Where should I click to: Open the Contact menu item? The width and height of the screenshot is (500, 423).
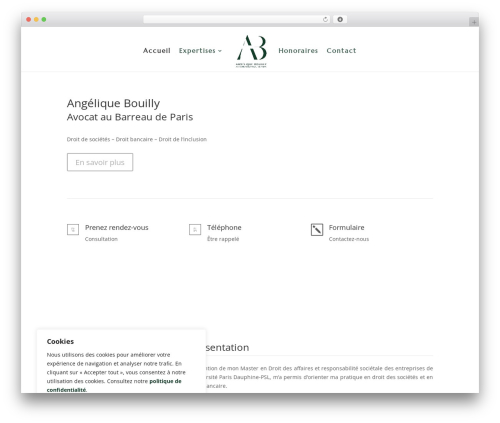pyautogui.click(x=341, y=51)
